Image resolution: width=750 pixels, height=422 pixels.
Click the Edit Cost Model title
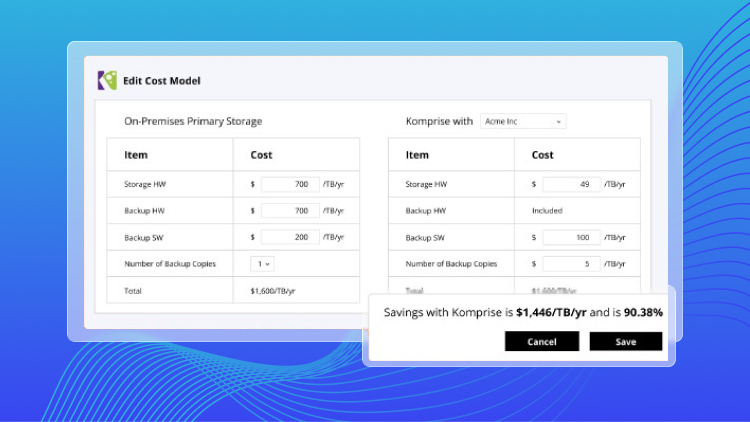point(162,81)
